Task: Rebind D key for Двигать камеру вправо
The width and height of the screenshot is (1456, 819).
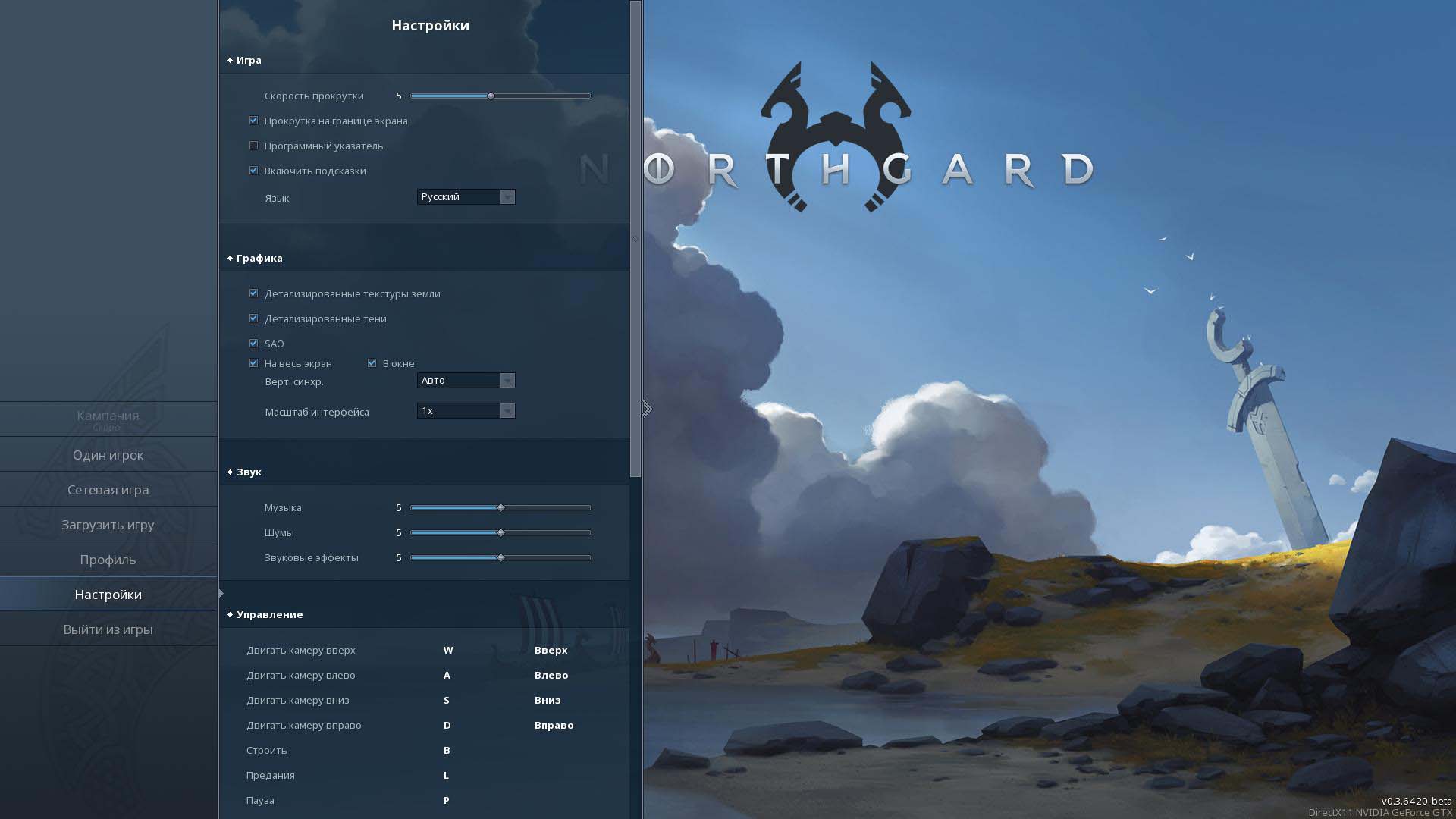Action: point(447,726)
